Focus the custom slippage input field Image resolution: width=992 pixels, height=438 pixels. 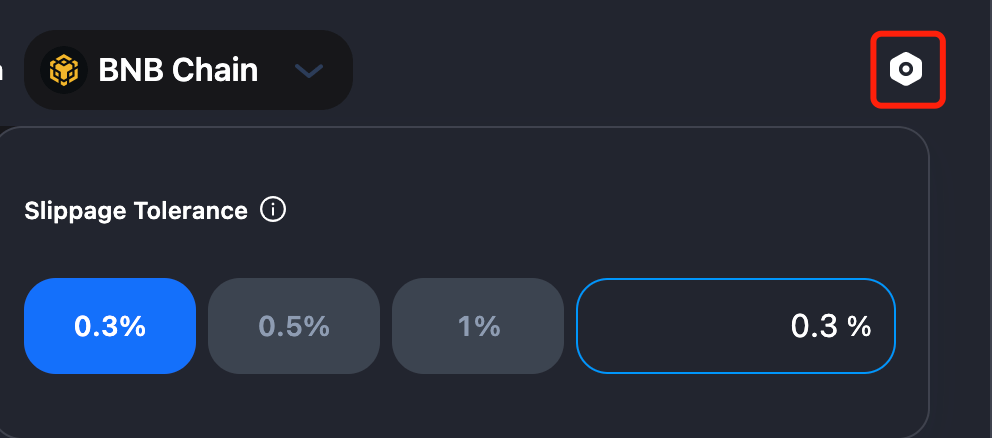point(700,326)
